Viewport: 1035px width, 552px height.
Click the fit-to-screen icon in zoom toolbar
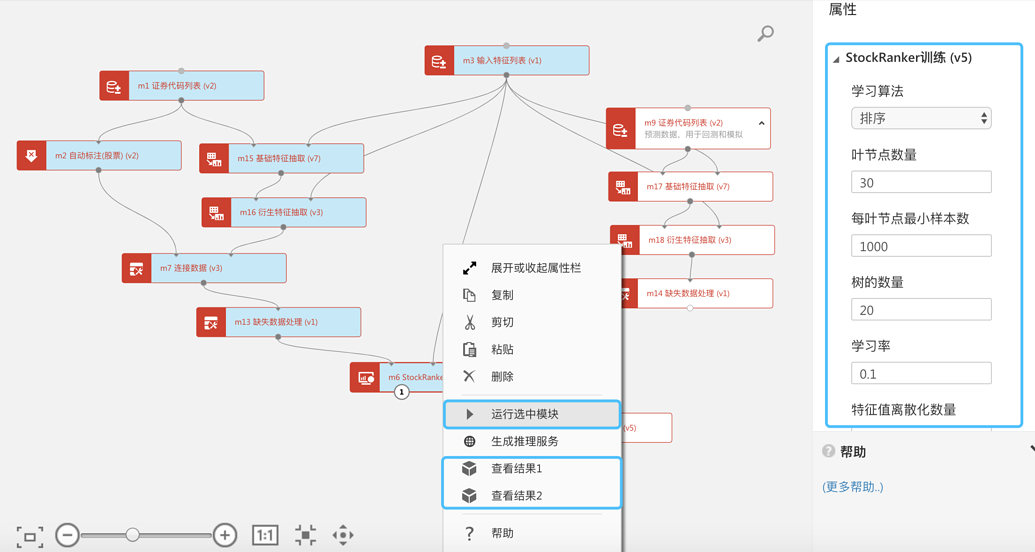pos(30,535)
